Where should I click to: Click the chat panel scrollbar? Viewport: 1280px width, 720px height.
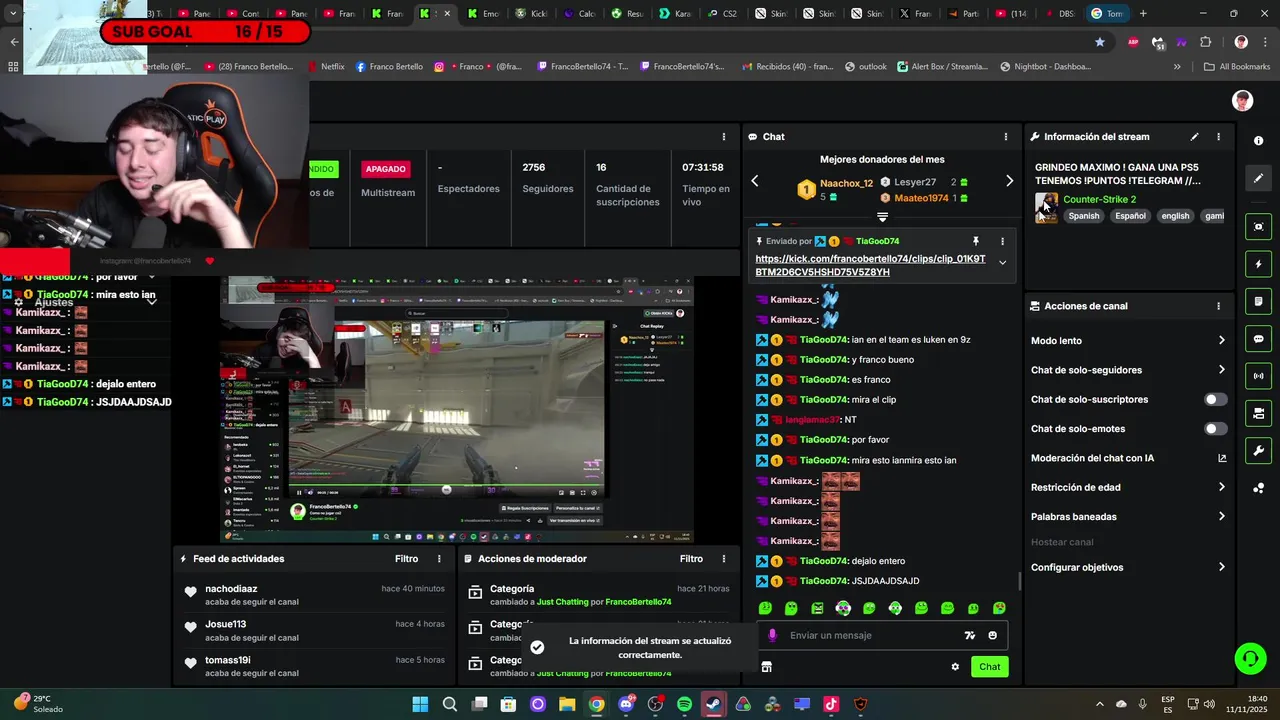(1020, 580)
